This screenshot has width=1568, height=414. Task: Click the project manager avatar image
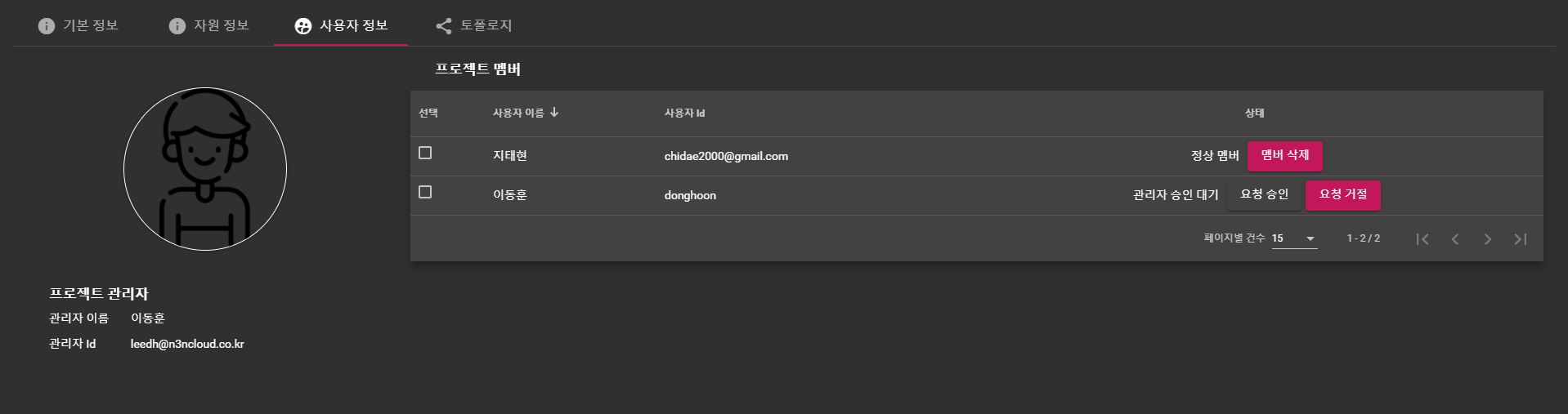(x=205, y=169)
